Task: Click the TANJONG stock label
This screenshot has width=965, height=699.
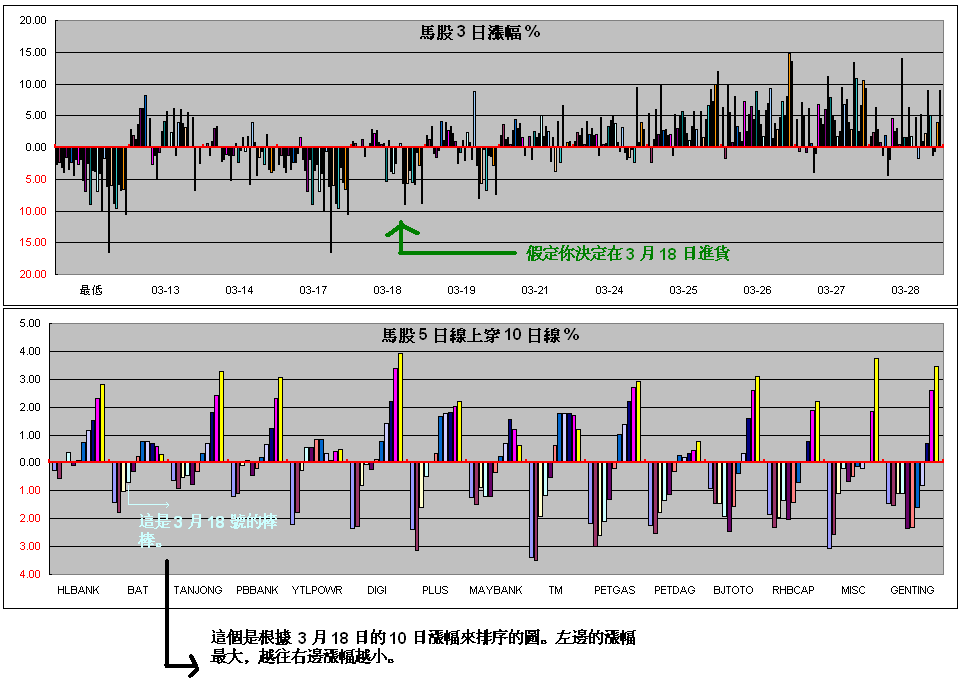Action: [x=198, y=590]
